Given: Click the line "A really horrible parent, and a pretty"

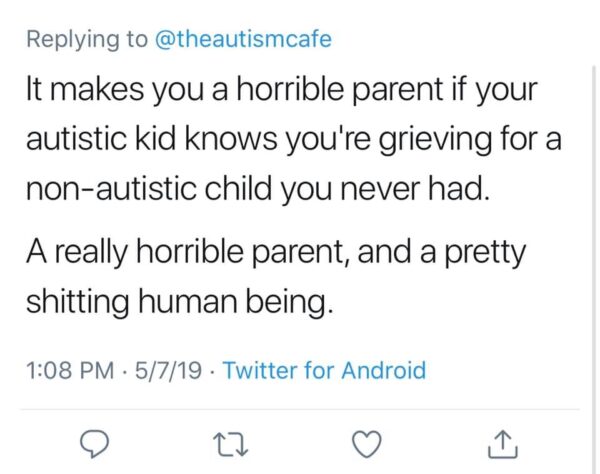Looking at the screenshot, I should 276,253.
